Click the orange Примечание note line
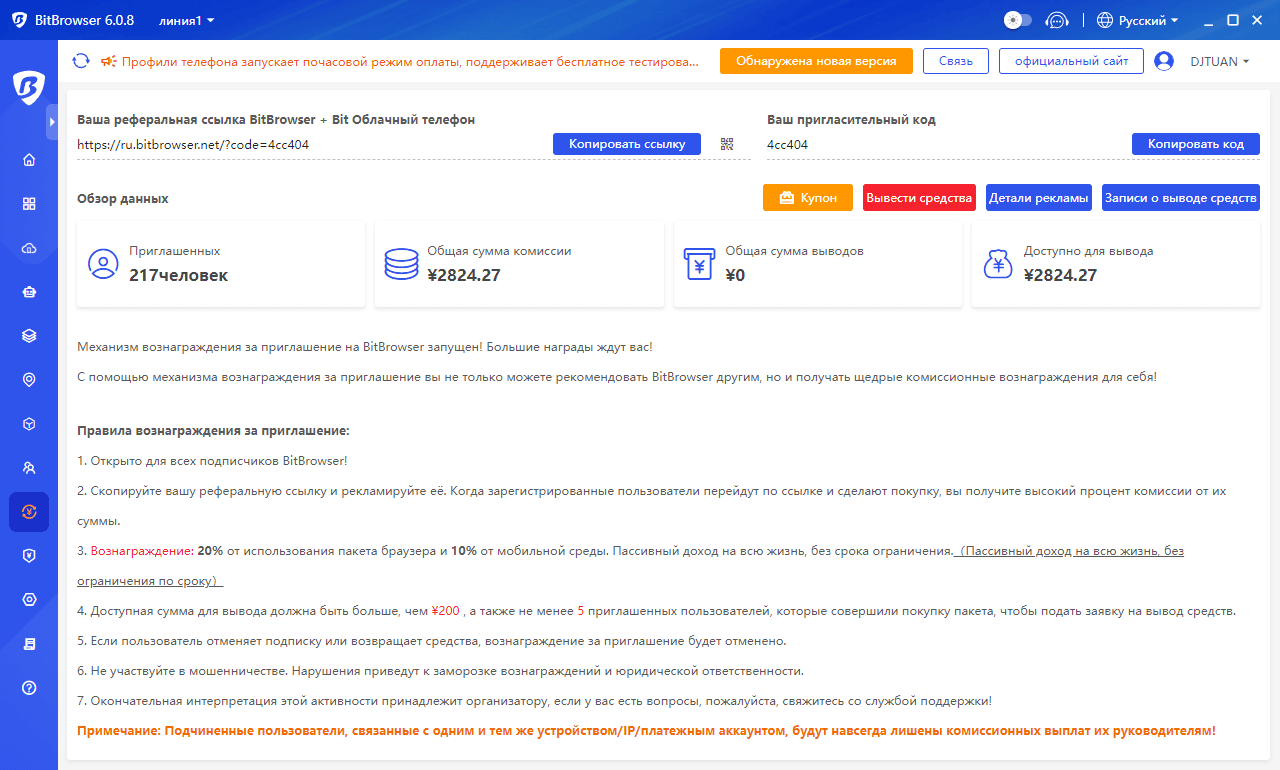The image size is (1280, 770). [x=646, y=731]
